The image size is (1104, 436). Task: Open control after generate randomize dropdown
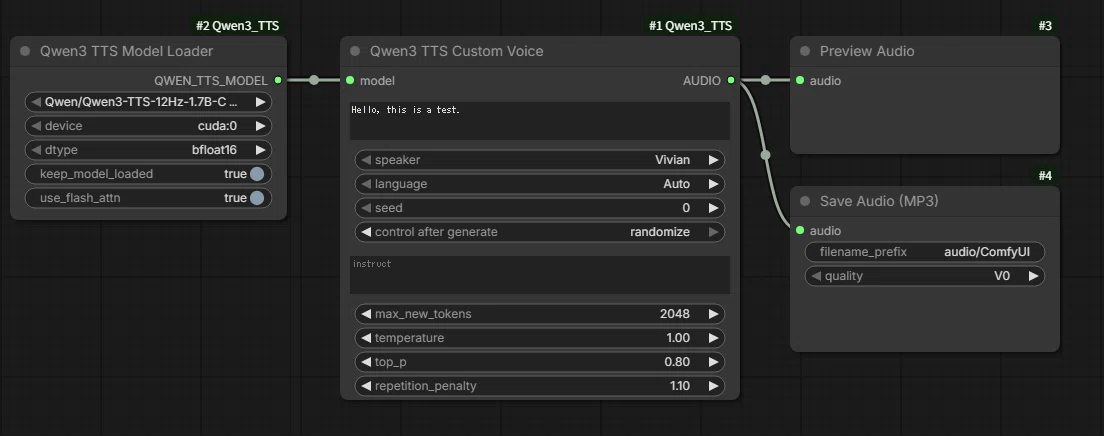(539, 232)
